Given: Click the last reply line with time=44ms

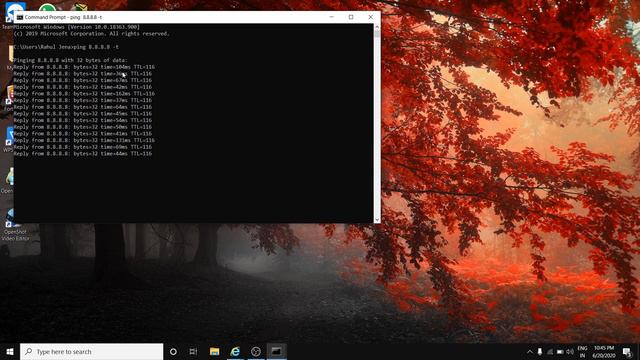Looking at the screenshot, I should pos(82,154).
